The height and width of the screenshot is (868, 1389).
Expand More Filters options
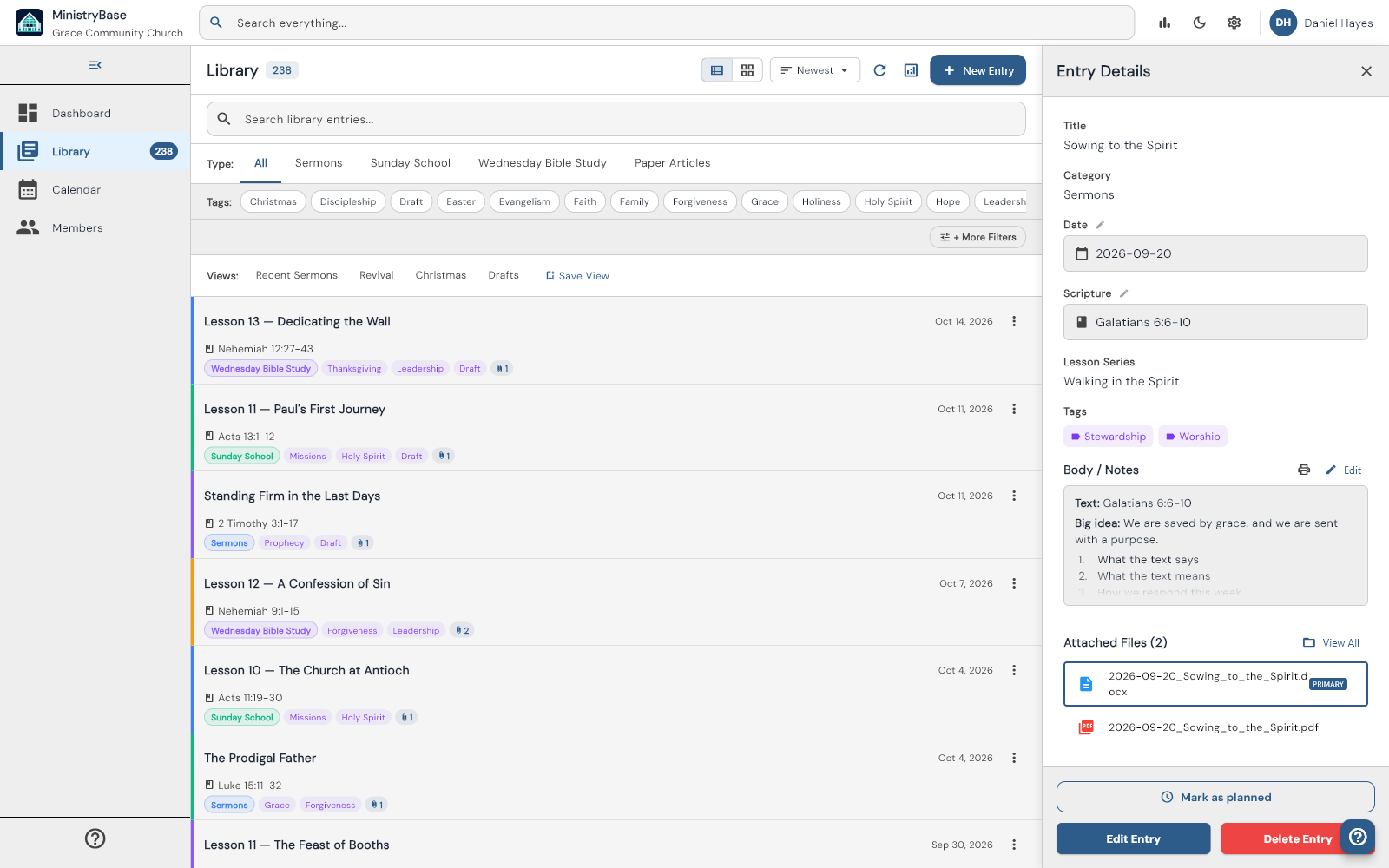[978, 237]
